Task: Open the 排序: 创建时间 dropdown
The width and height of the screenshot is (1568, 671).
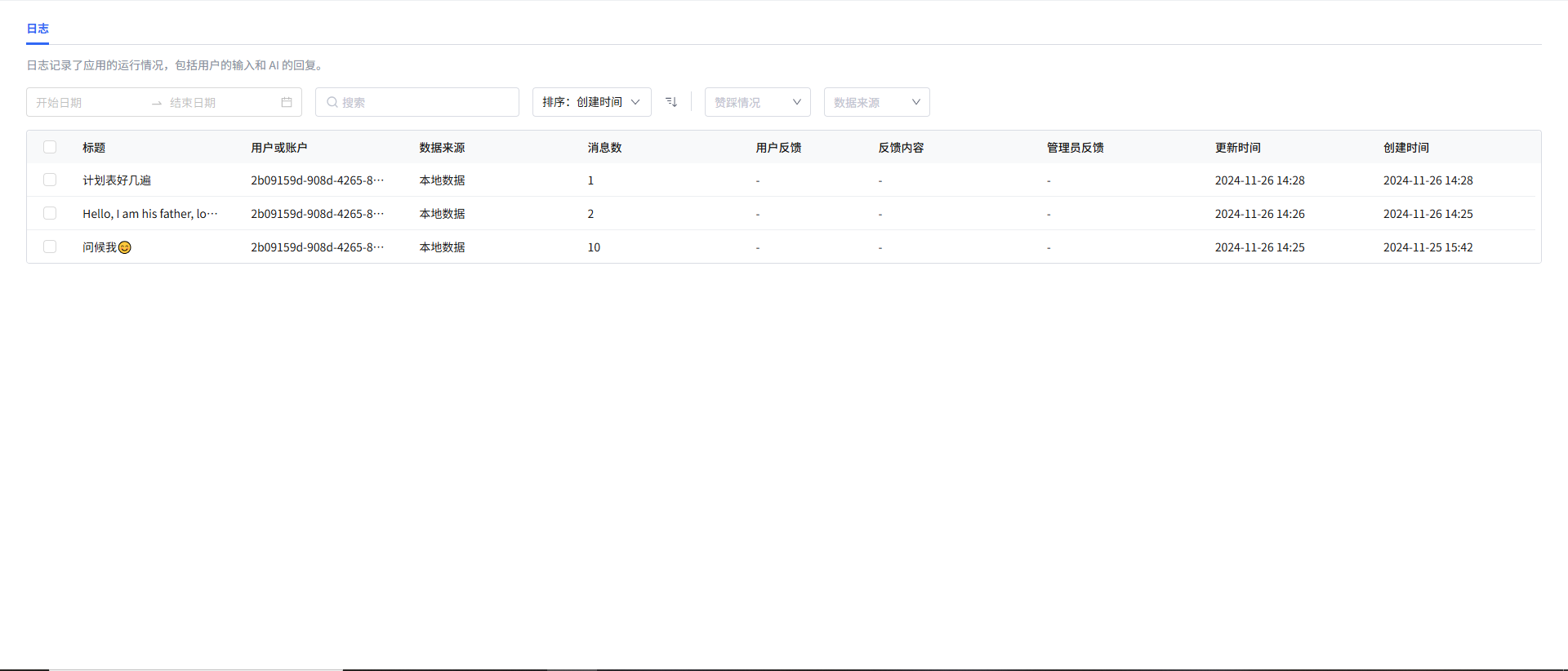Action: [592, 102]
